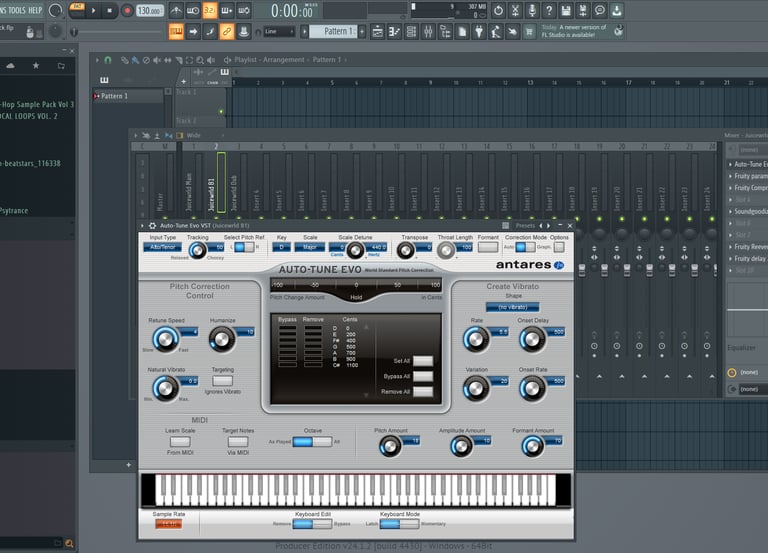Image resolution: width=768 pixels, height=553 pixels.
Task: Toggle the Playlist magnet snap icon
Action: pos(108,60)
